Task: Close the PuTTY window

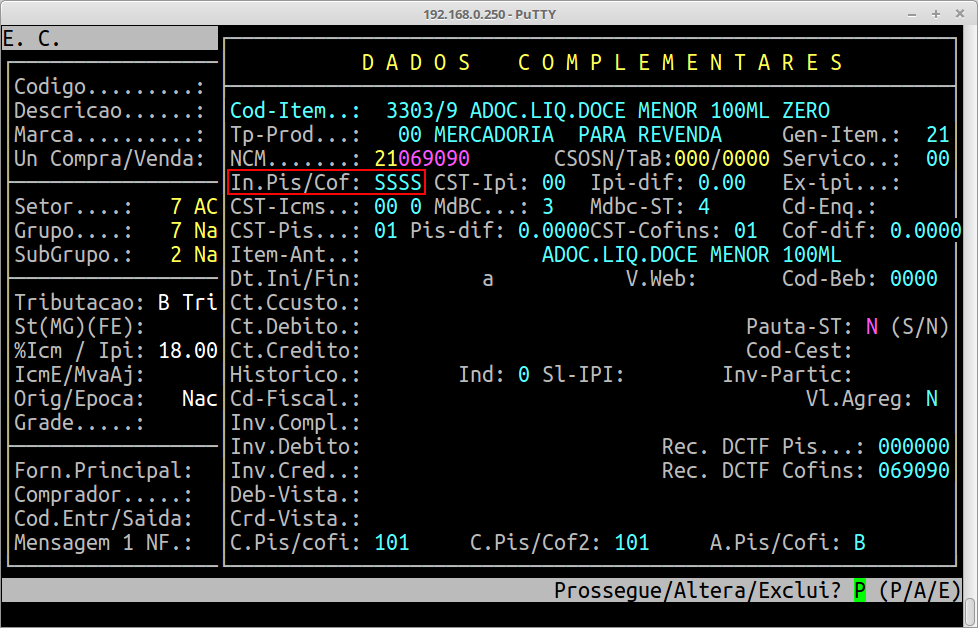Action: pyautogui.click(x=960, y=14)
